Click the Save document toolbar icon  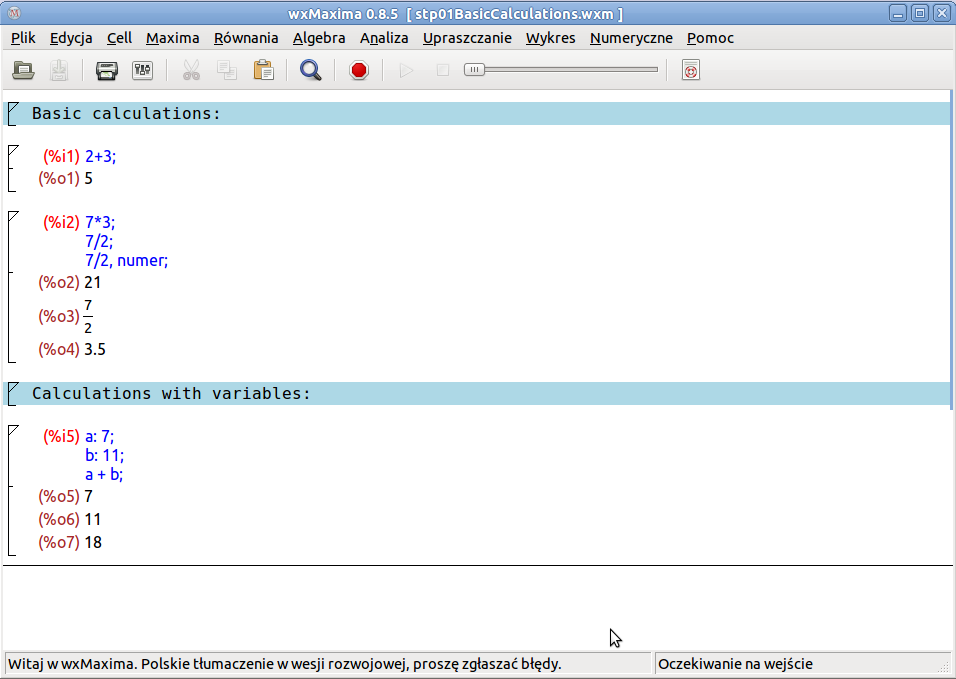[x=59, y=70]
